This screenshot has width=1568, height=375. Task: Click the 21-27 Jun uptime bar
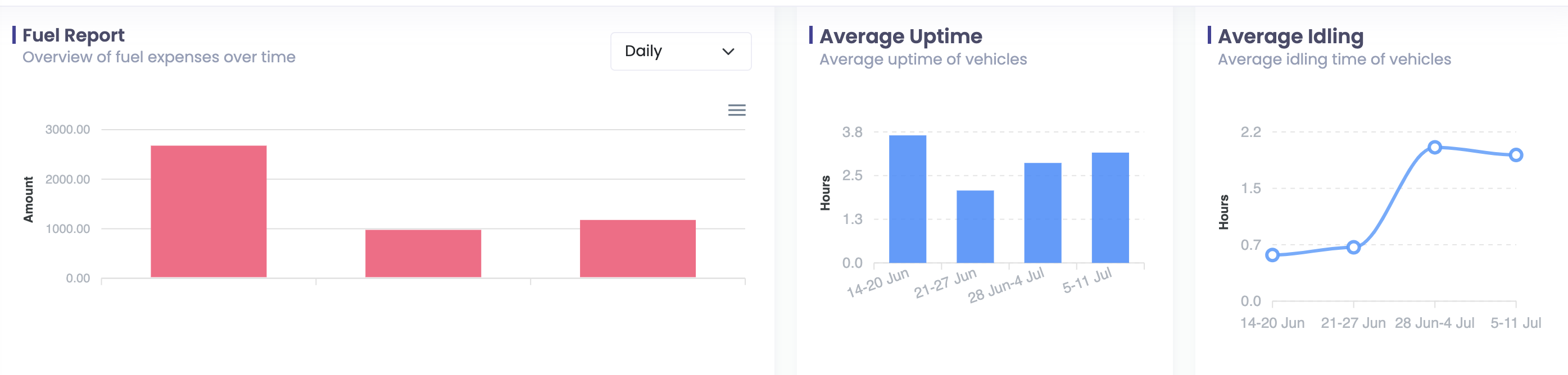(975, 227)
